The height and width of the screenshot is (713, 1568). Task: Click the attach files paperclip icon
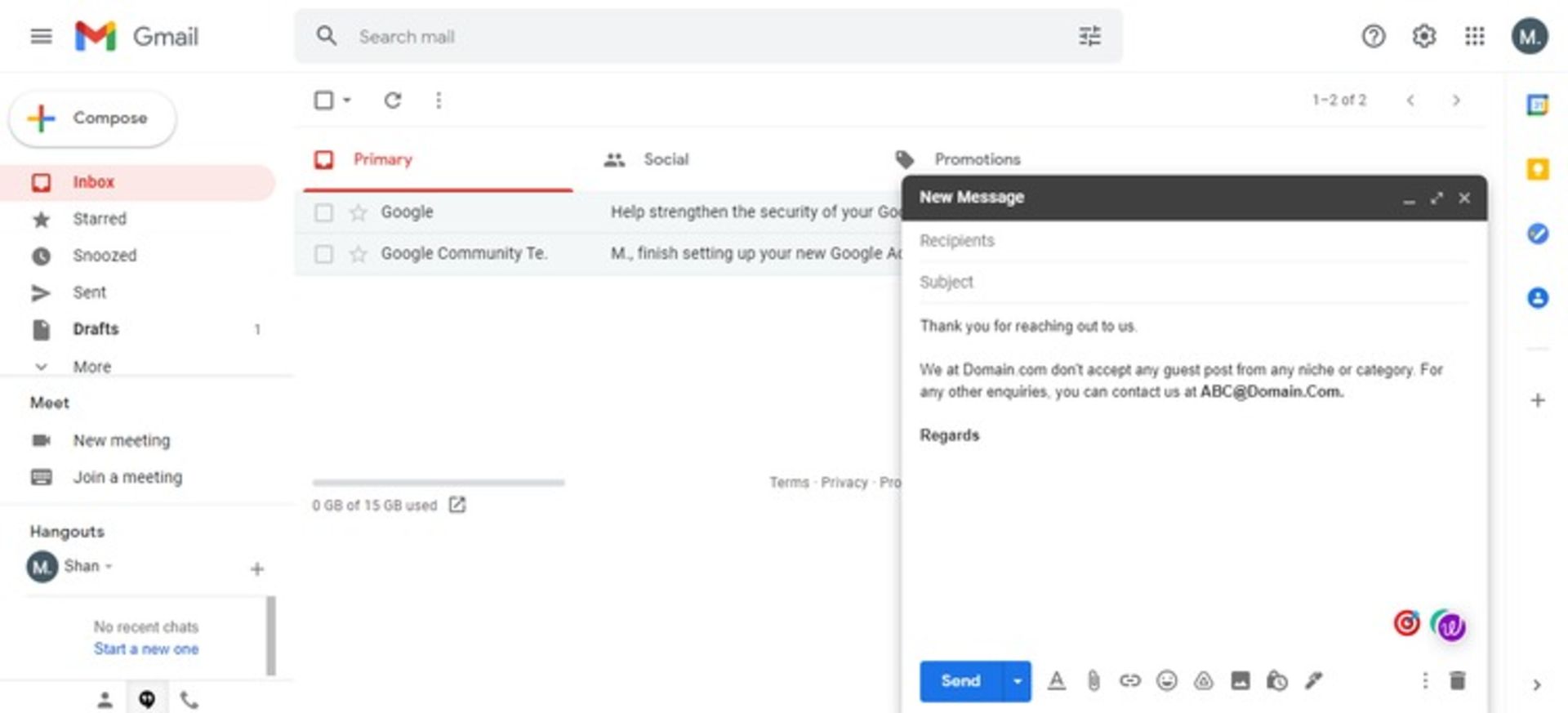[x=1093, y=680]
